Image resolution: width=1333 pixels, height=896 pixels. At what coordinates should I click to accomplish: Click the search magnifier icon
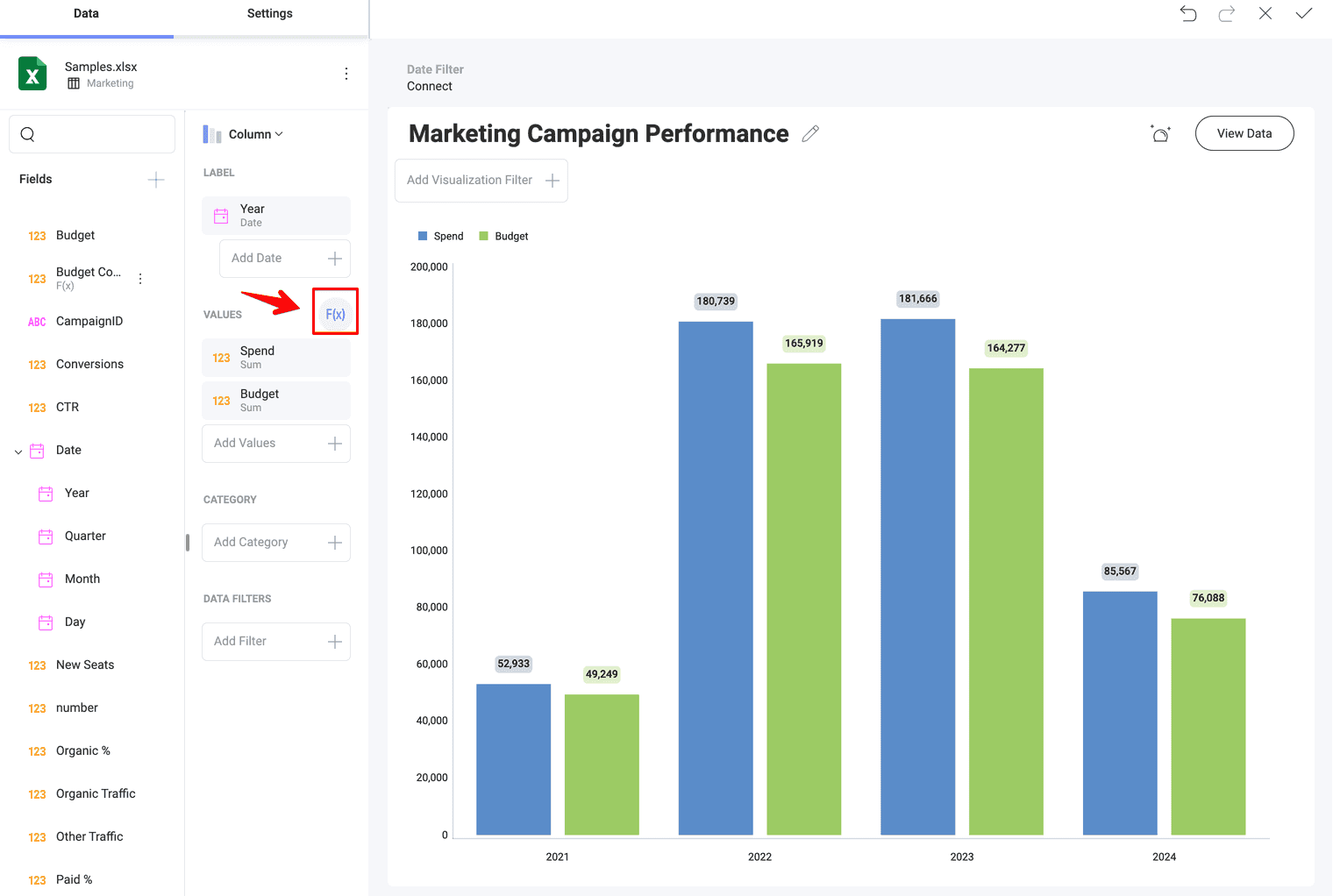(27, 134)
